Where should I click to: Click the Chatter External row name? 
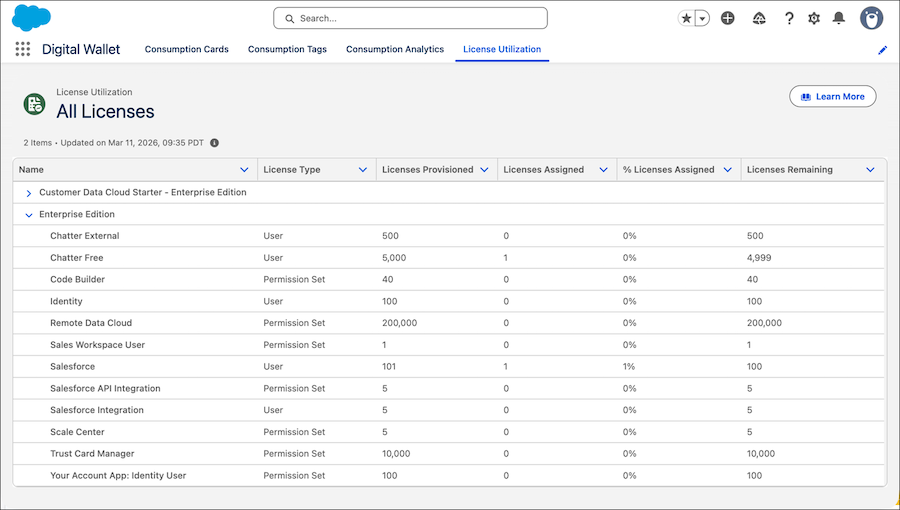85,236
